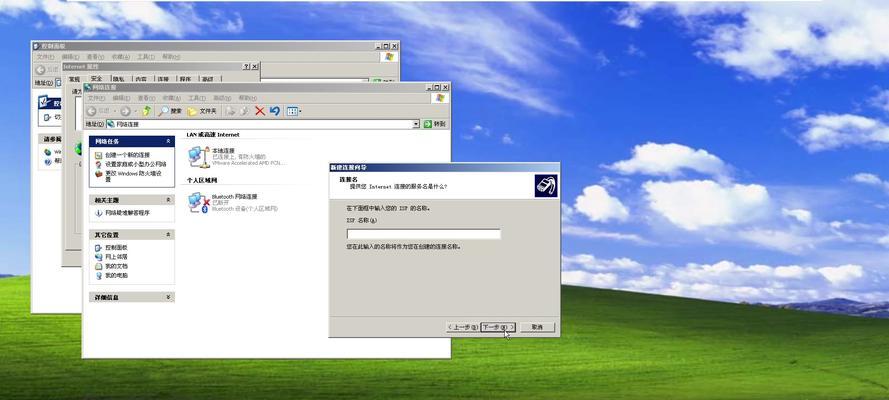This screenshot has width=889, height=400.
Task: Click the help ? button of Internet Properties
Action: click(x=246, y=67)
